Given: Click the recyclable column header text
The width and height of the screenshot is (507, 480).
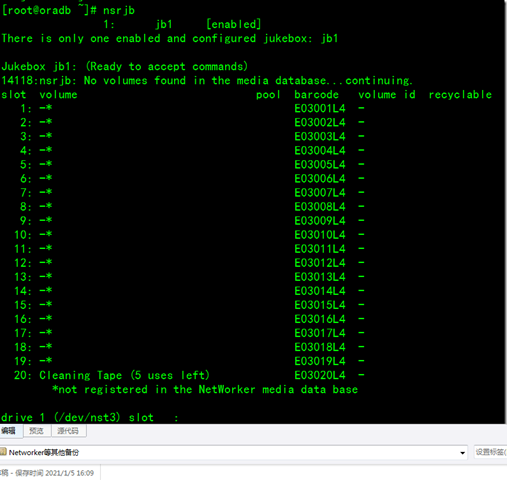Looking at the screenshot, I should pos(460,95).
